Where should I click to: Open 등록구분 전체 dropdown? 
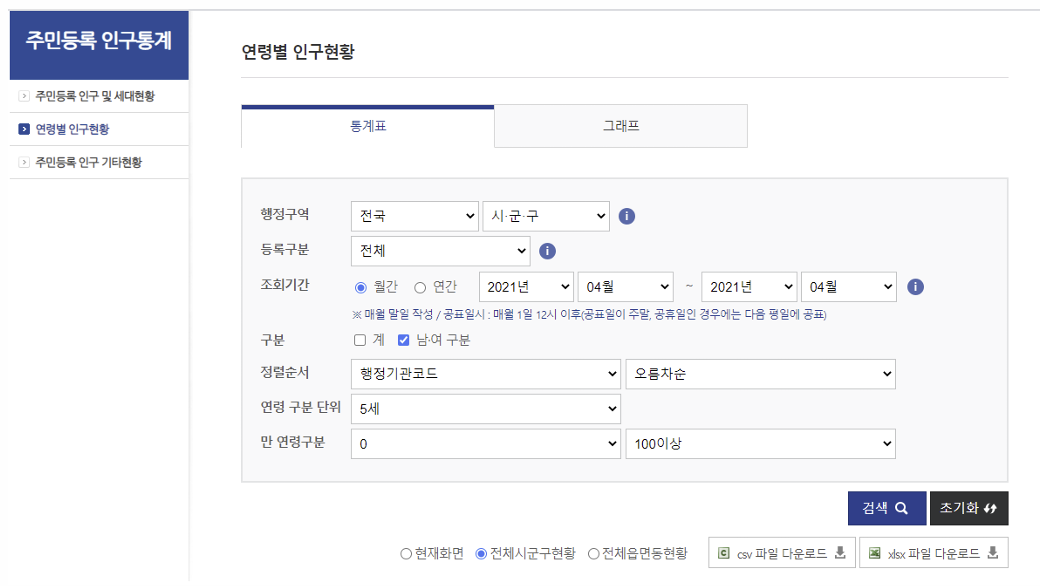(440, 251)
